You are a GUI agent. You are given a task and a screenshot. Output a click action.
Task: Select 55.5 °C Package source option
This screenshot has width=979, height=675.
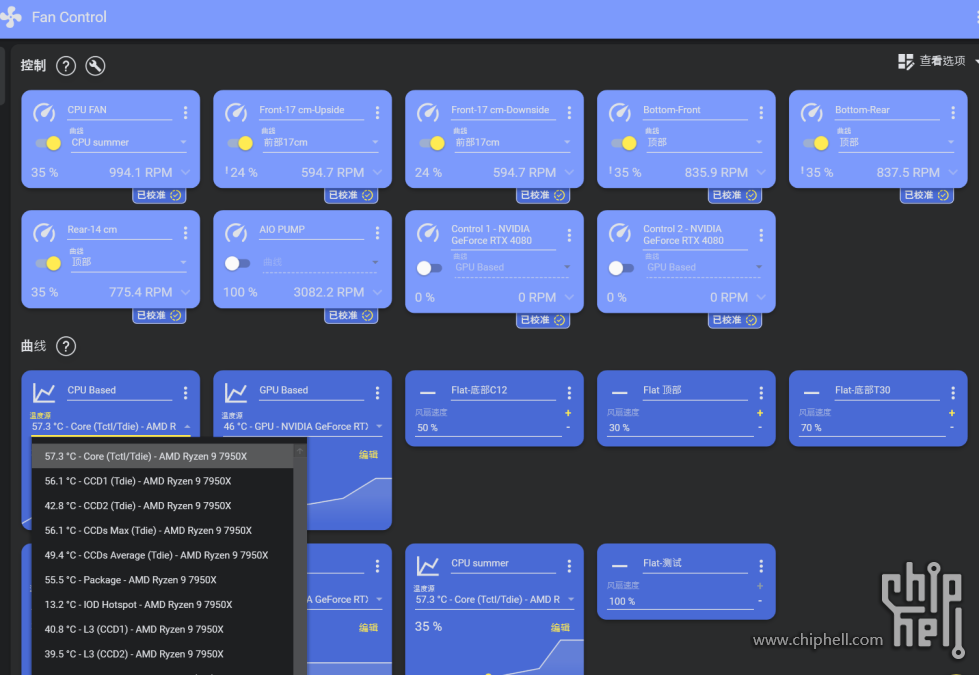click(162, 580)
